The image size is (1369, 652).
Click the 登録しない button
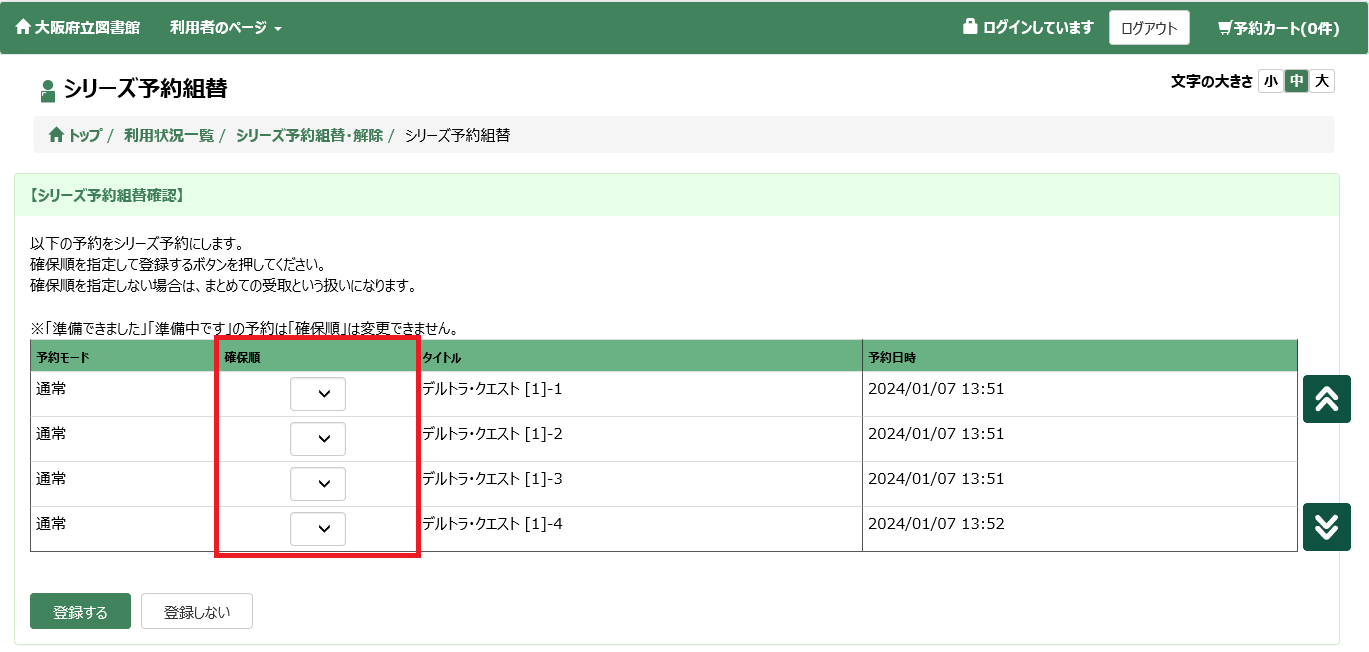point(197,611)
